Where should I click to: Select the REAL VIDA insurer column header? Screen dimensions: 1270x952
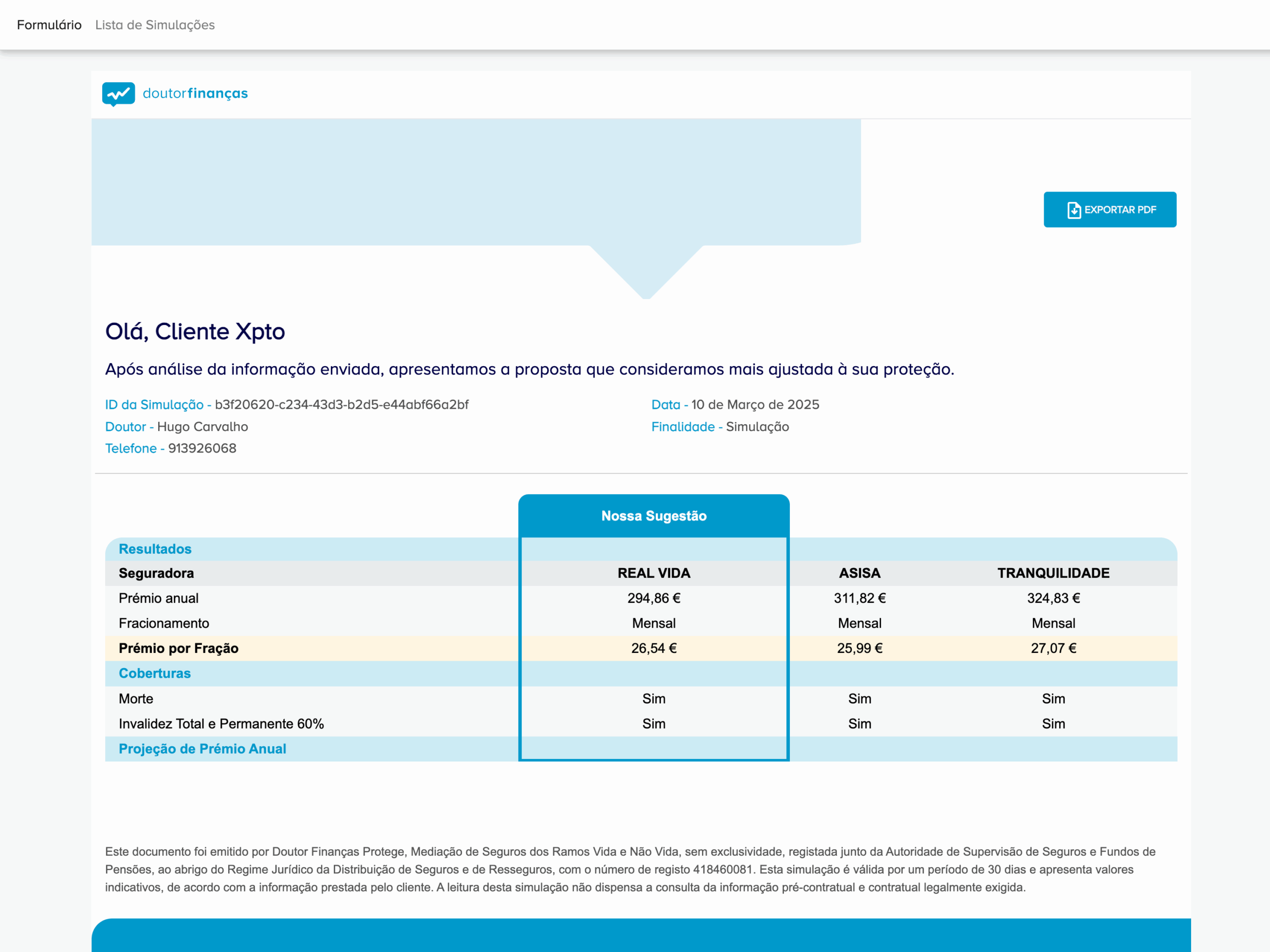654,572
